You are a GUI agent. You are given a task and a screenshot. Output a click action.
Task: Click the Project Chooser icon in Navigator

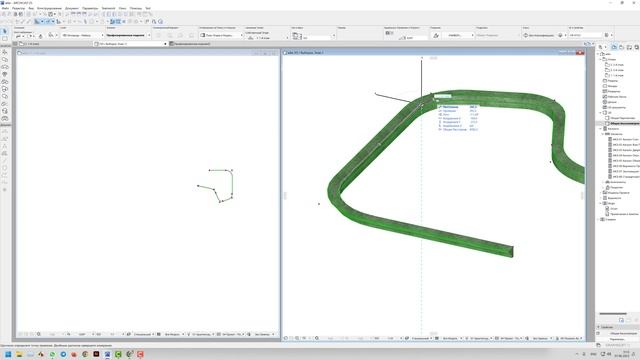coord(601,47)
